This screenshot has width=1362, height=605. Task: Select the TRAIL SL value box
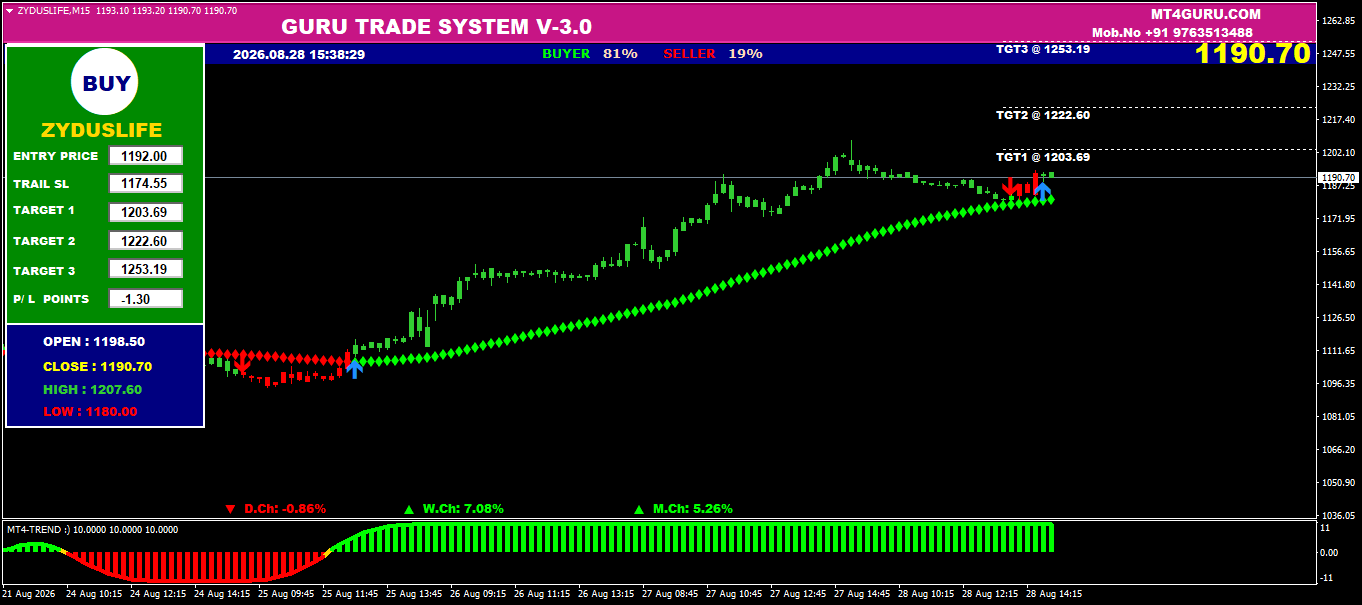click(x=146, y=184)
